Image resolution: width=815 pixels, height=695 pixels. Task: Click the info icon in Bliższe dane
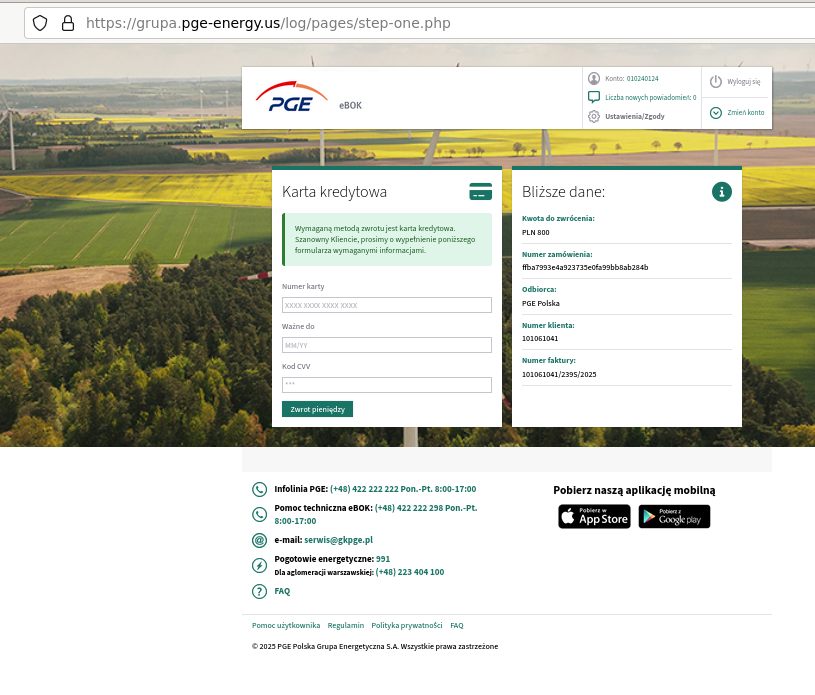(722, 191)
